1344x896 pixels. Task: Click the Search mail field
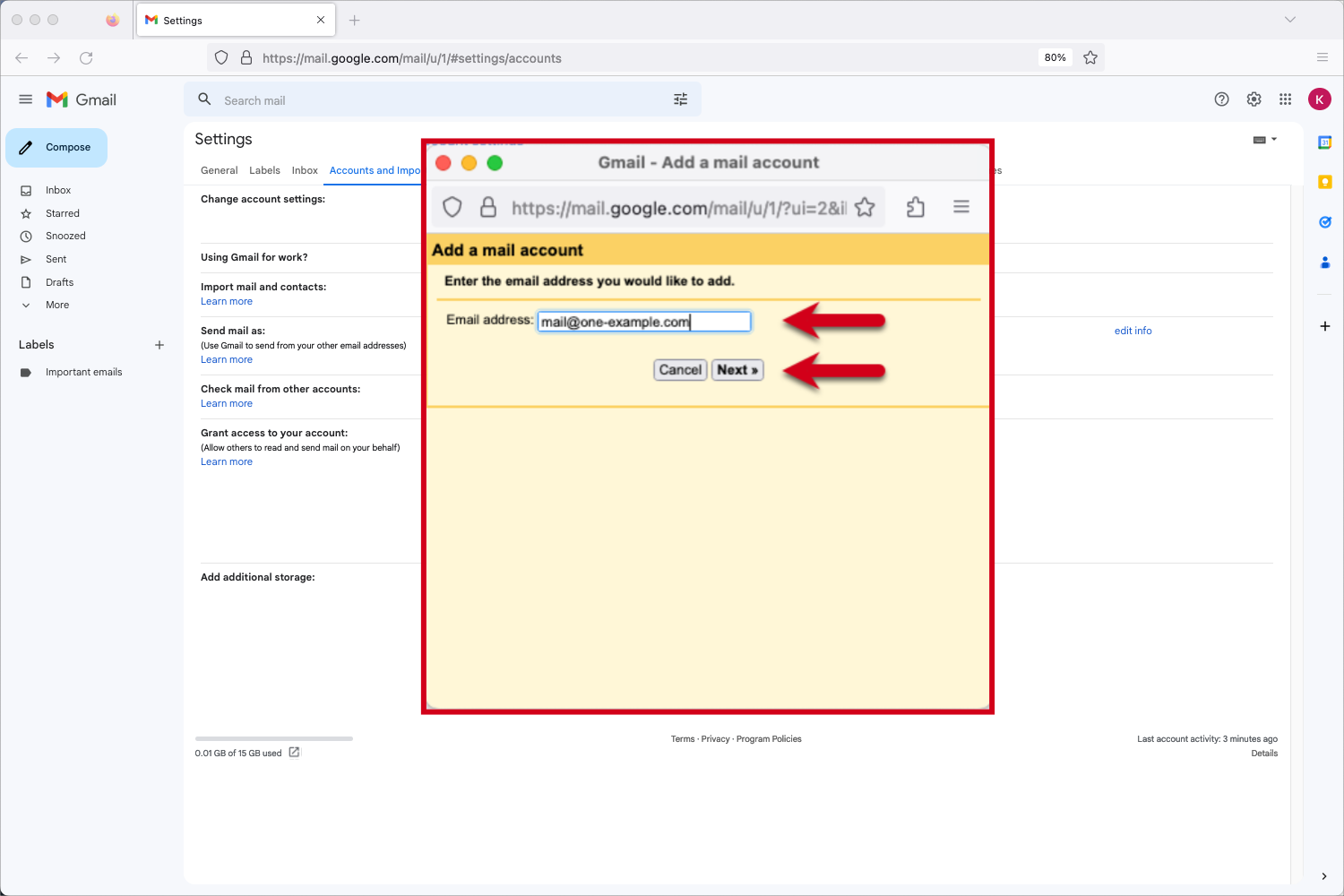[x=443, y=100]
